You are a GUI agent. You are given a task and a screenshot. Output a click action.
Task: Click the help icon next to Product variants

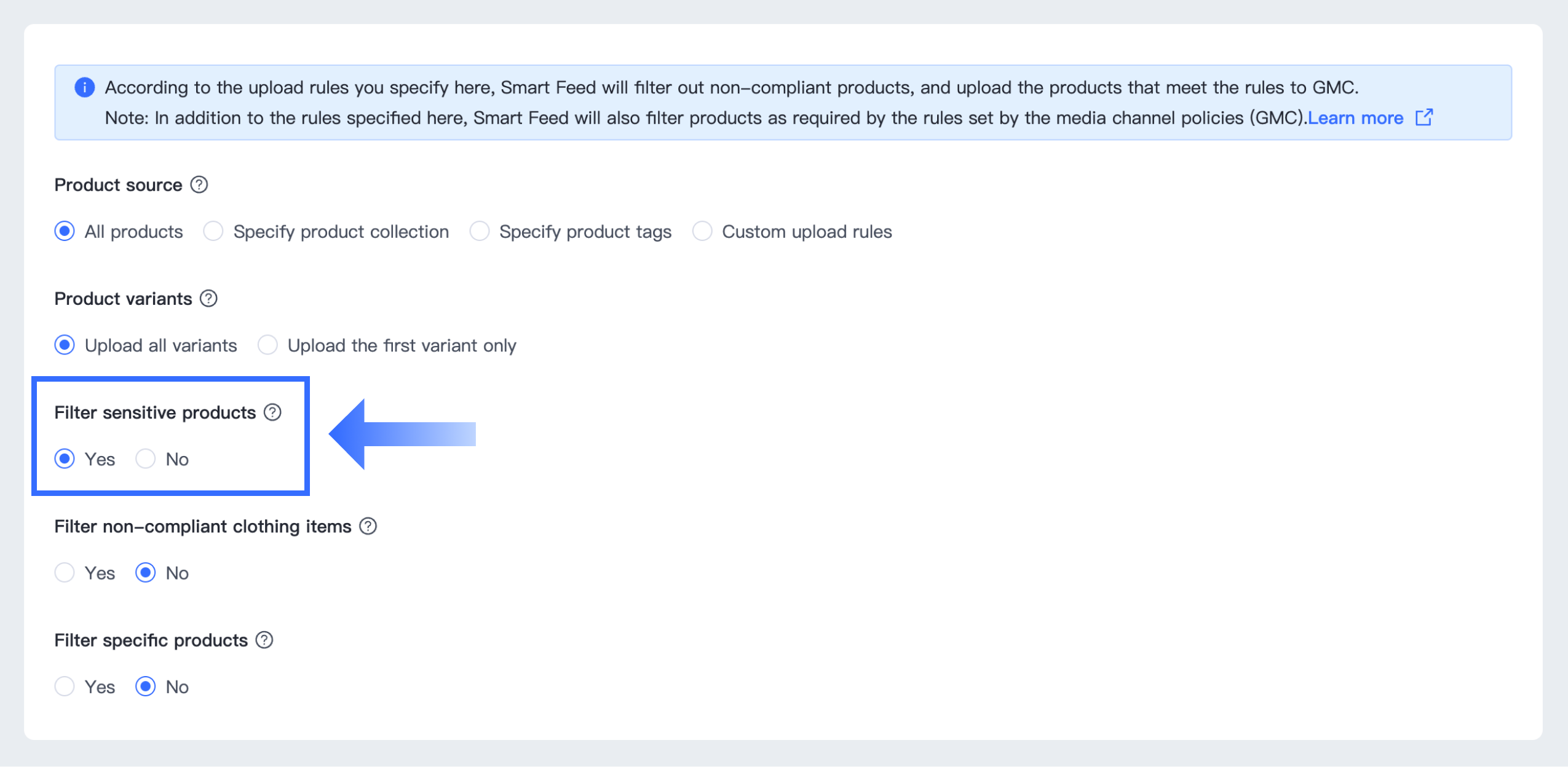209,298
